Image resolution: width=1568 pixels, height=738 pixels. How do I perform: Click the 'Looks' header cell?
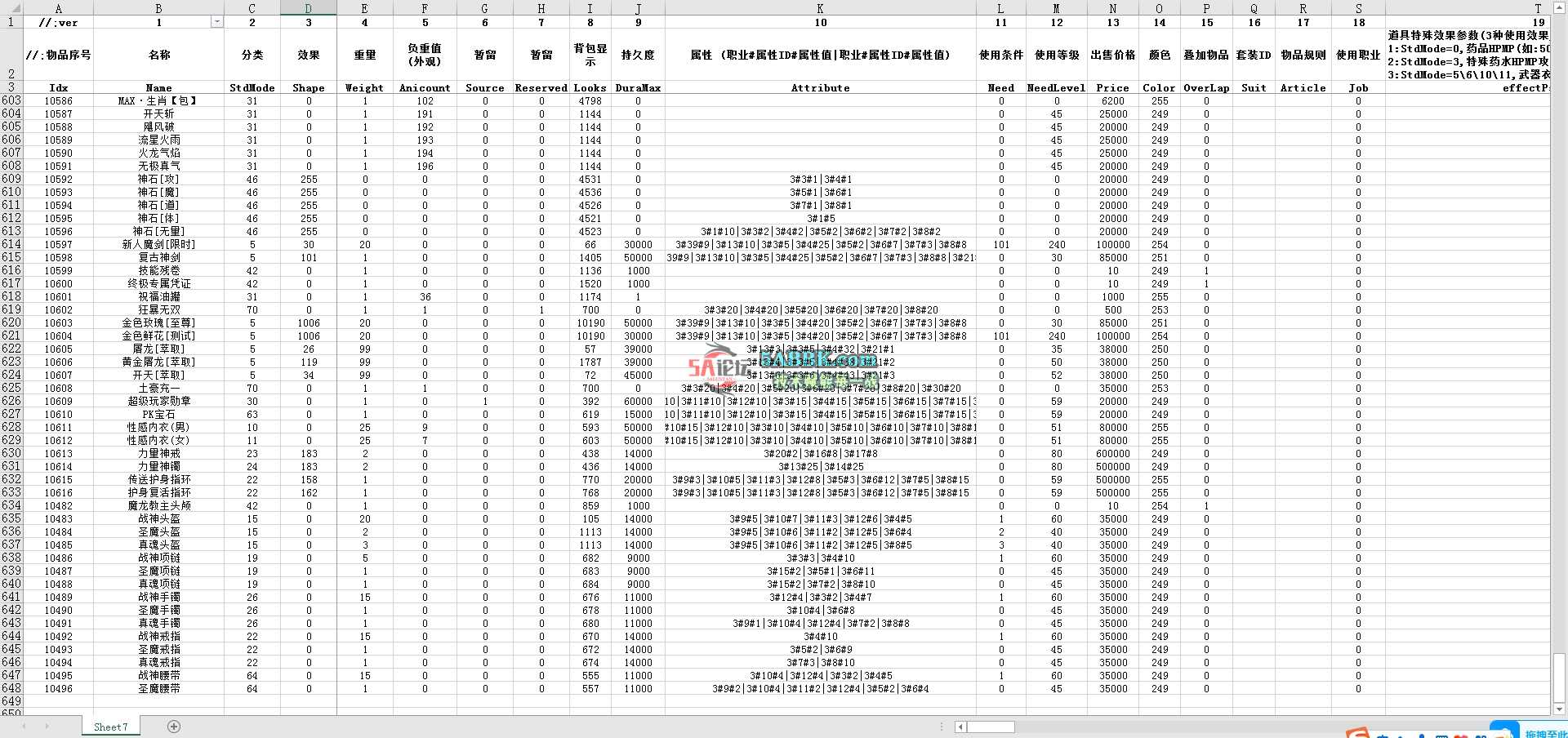(590, 87)
